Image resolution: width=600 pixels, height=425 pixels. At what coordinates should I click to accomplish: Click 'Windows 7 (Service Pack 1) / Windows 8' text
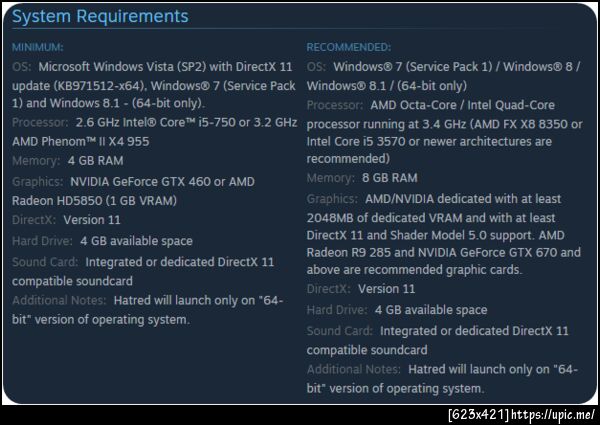coord(453,67)
